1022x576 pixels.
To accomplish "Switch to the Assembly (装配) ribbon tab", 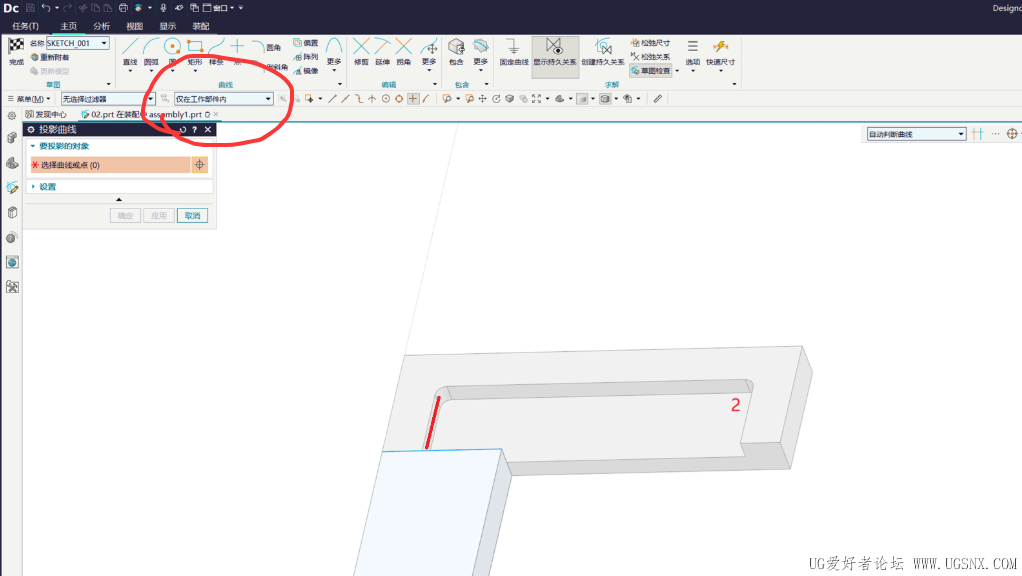I will 201,26.
